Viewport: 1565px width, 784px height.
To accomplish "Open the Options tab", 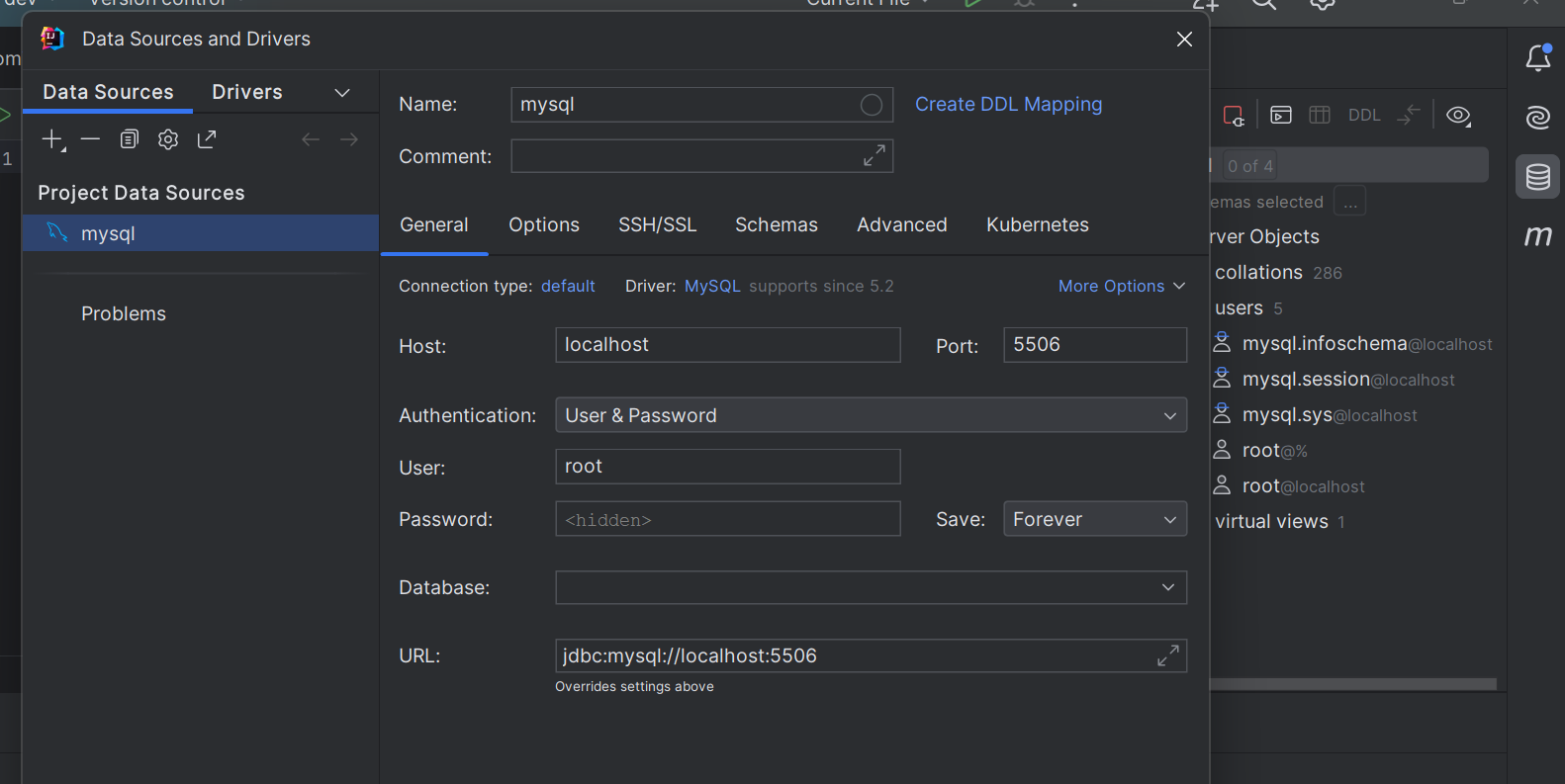I will [544, 224].
